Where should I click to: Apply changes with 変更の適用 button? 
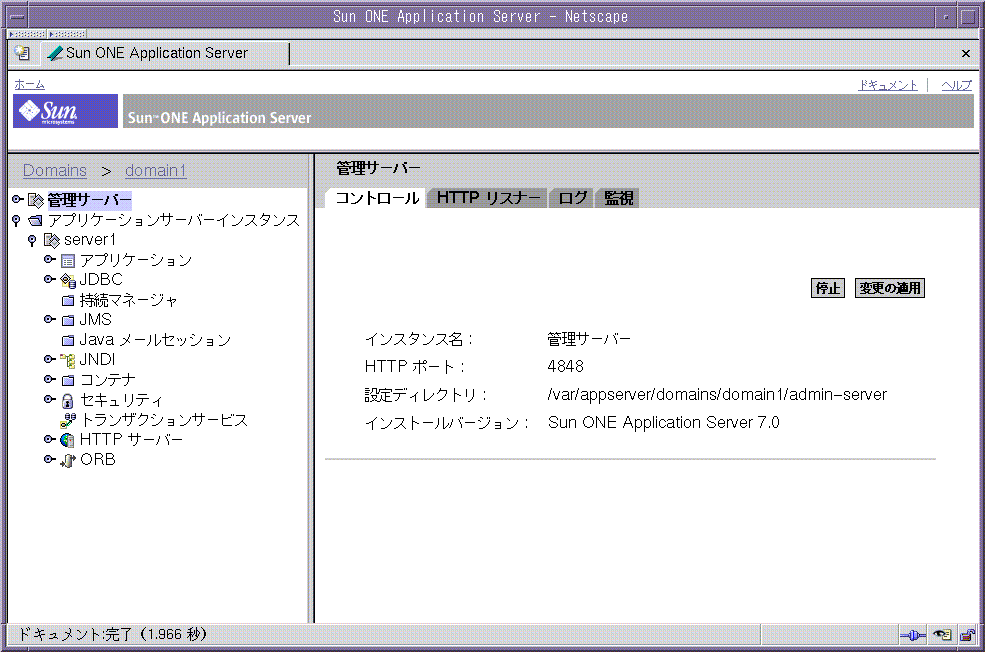pyautogui.click(x=889, y=287)
